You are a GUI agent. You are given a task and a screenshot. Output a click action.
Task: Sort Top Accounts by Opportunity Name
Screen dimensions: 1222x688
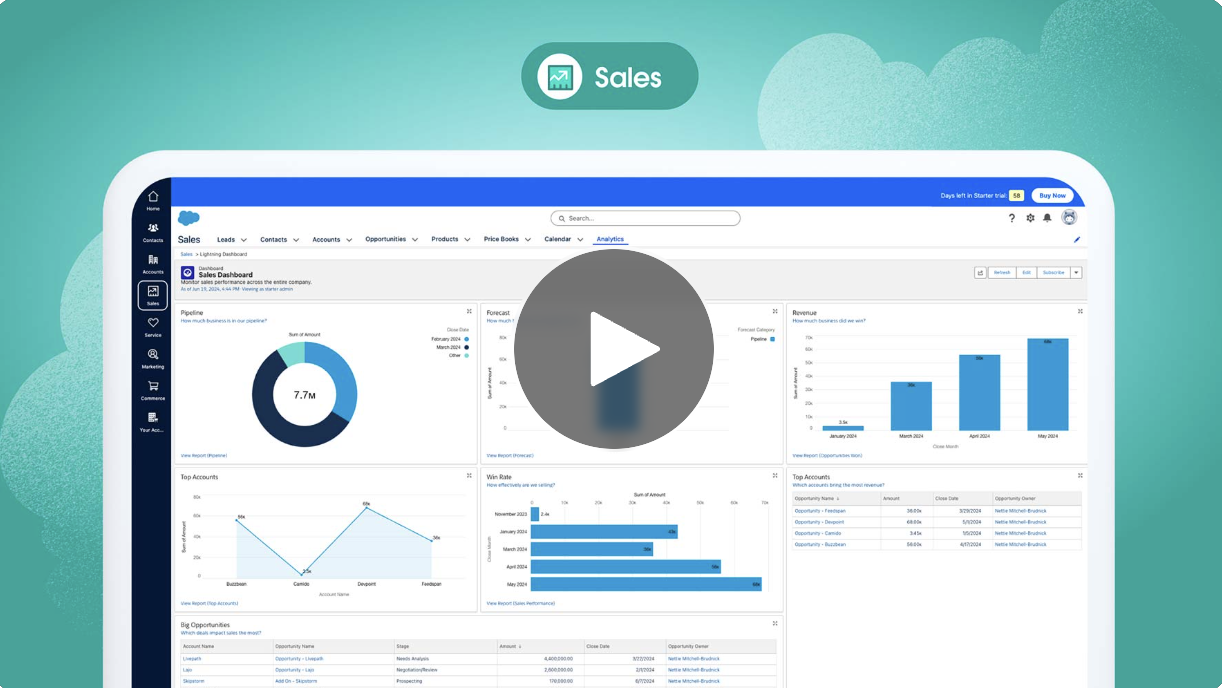(816, 498)
